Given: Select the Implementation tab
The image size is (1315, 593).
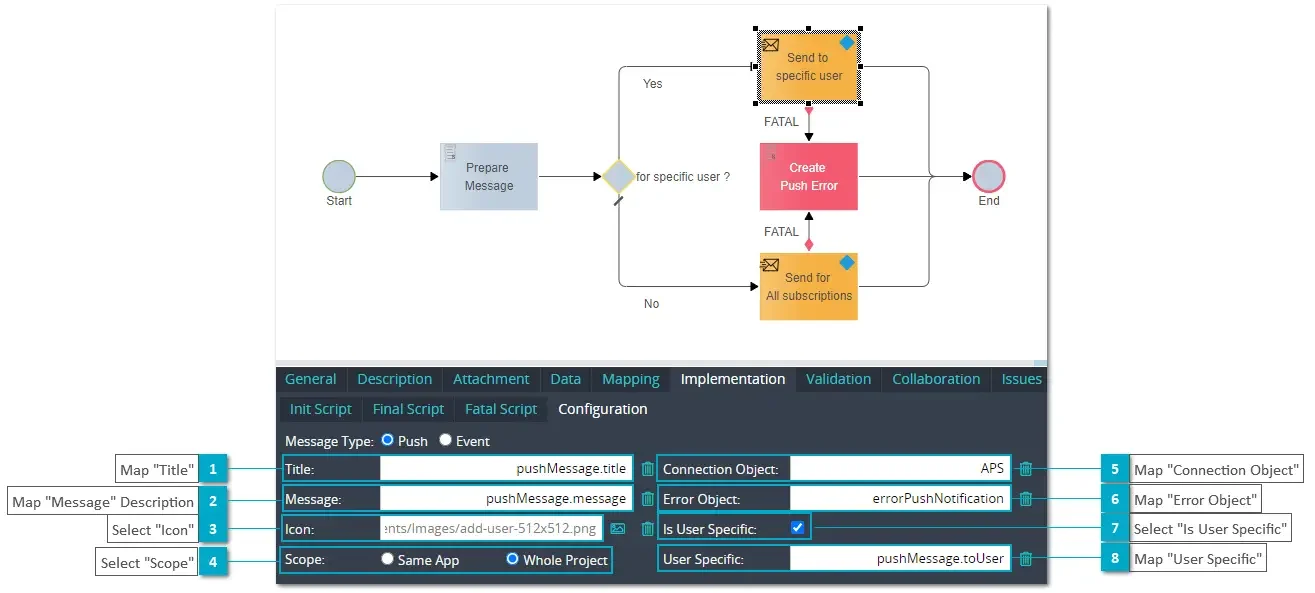Looking at the screenshot, I should [733, 379].
